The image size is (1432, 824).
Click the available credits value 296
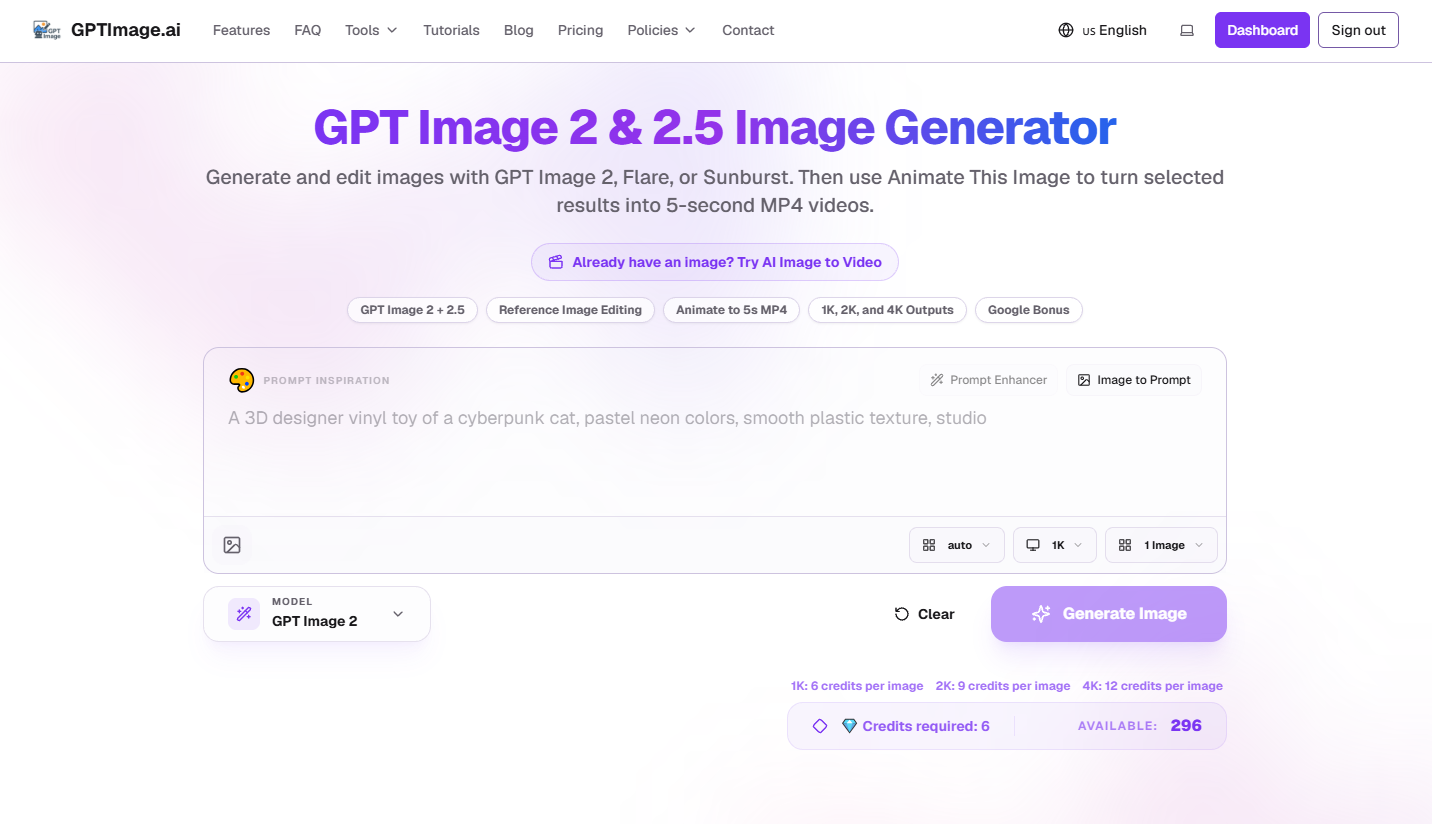[x=1186, y=726]
